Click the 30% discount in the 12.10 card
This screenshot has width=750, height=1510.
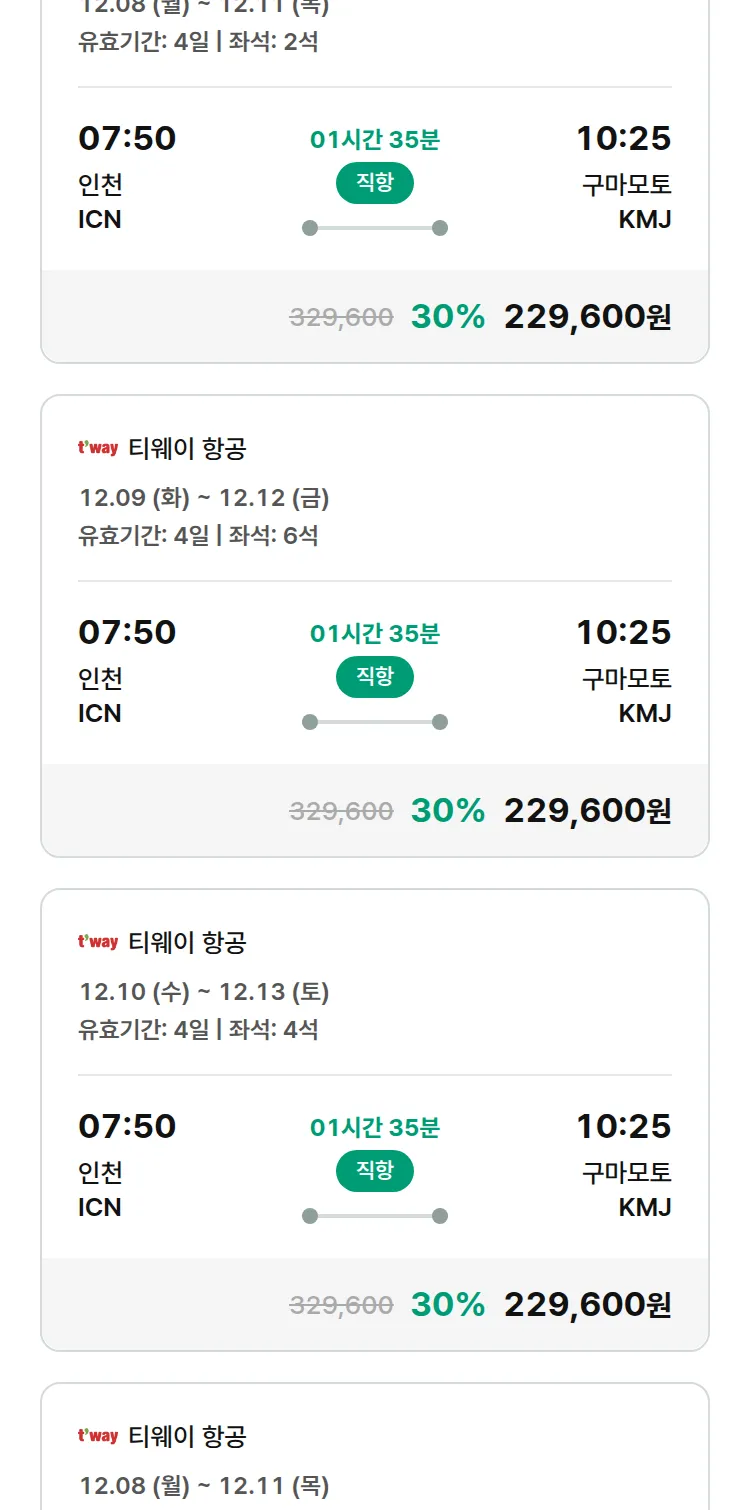(x=447, y=1304)
